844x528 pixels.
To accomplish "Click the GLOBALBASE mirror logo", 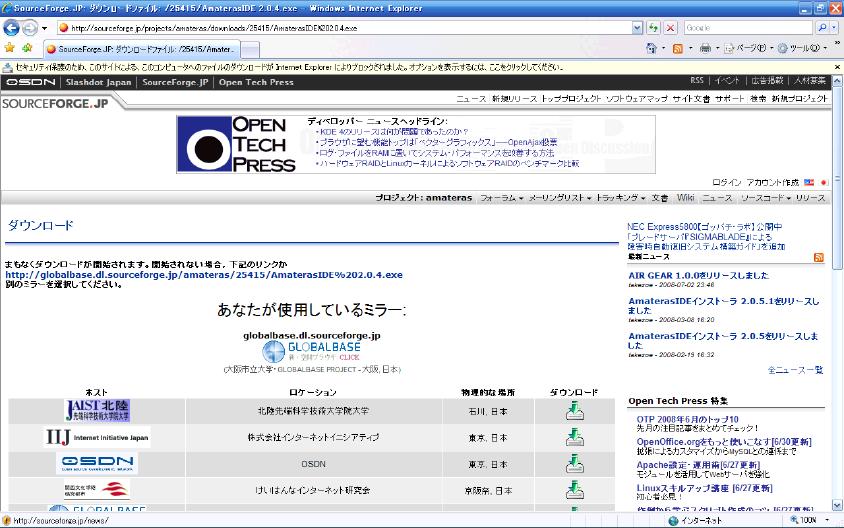I will pos(312,352).
